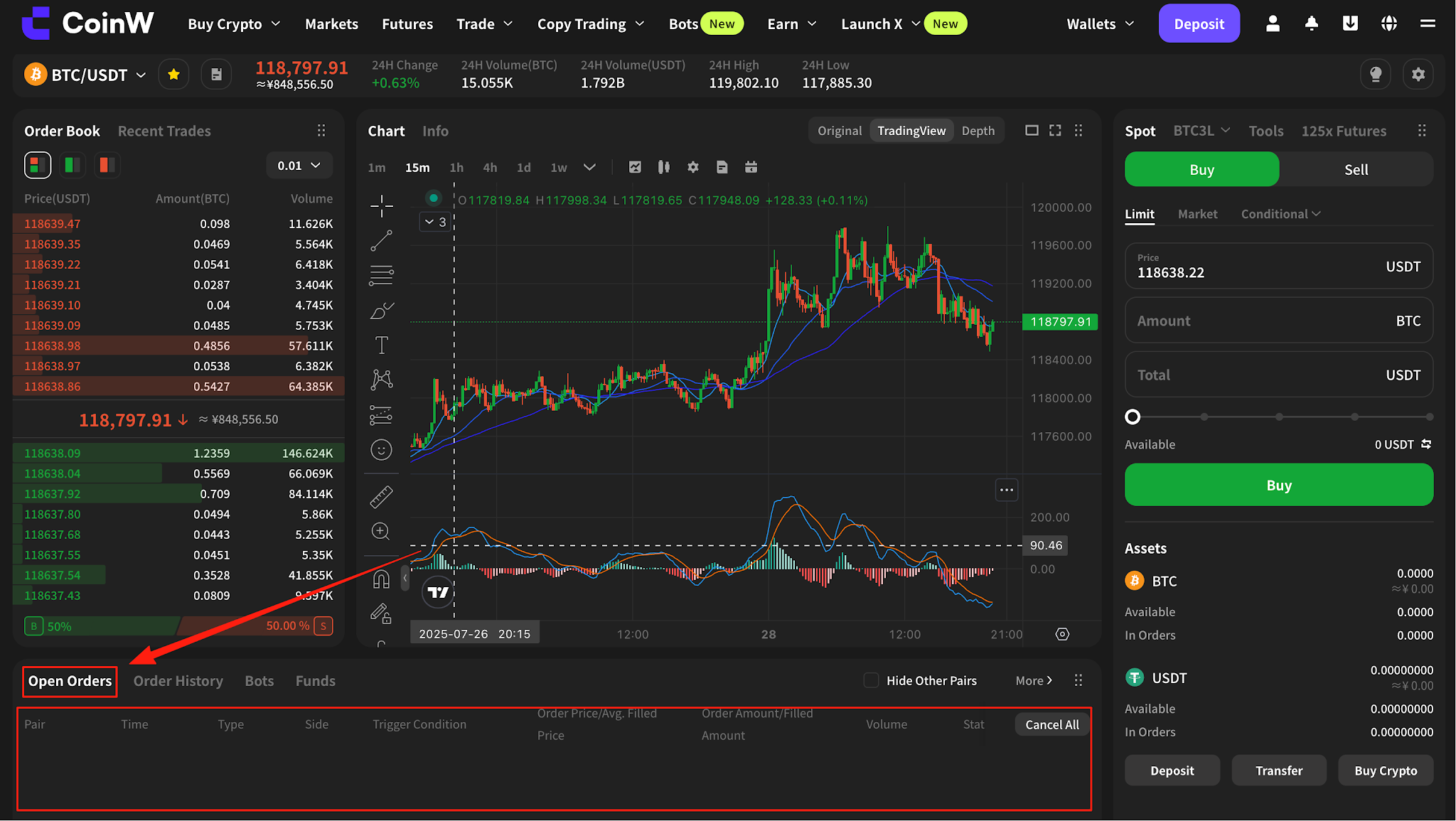The height and width of the screenshot is (821, 1456).
Task: Open the ruler measure tool
Action: pos(382,496)
